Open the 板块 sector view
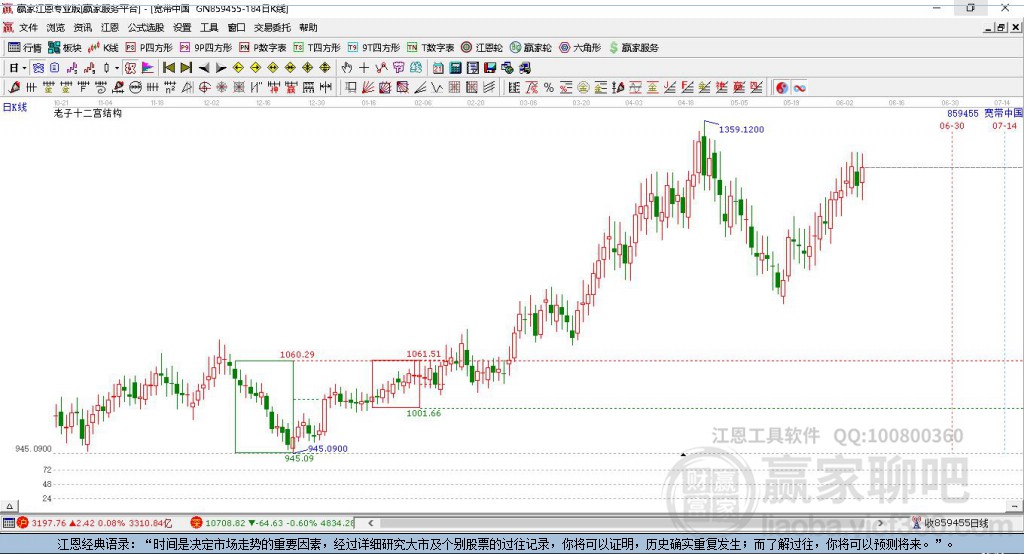The width and height of the screenshot is (1024, 554). [65, 48]
